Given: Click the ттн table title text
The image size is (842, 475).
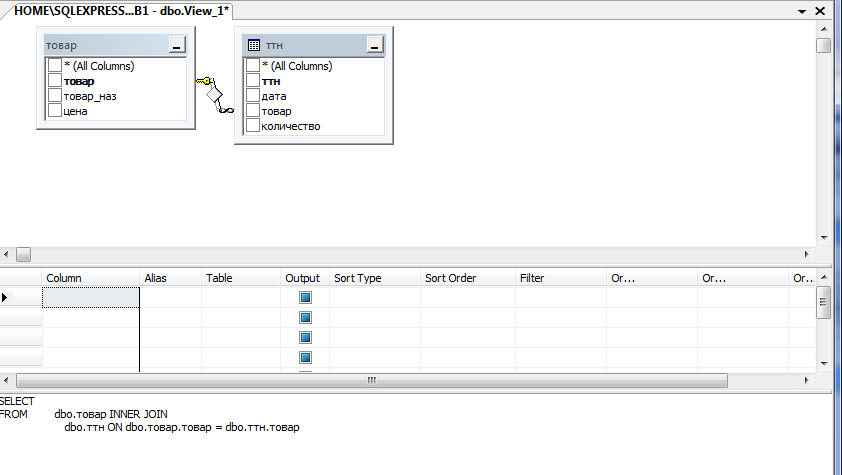Looking at the screenshot, I should 274,46.
